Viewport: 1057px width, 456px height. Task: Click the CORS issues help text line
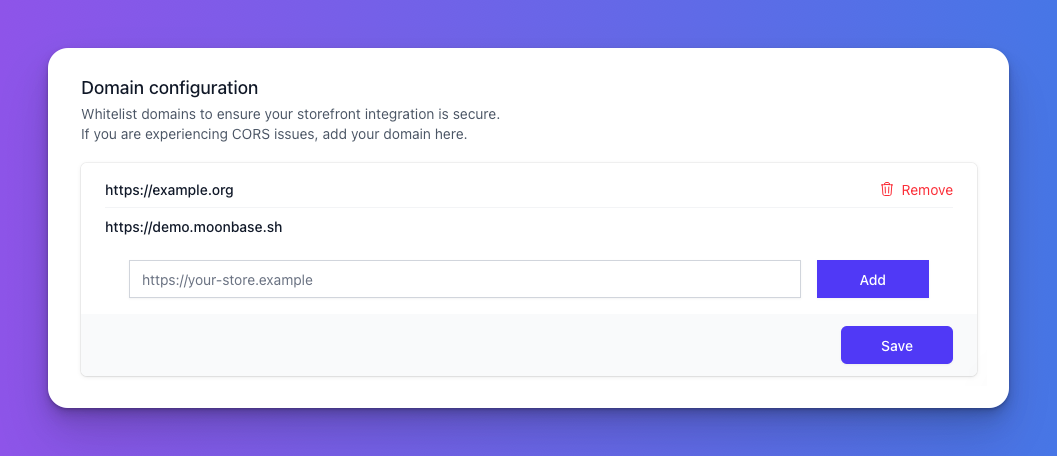pos(274,134)
